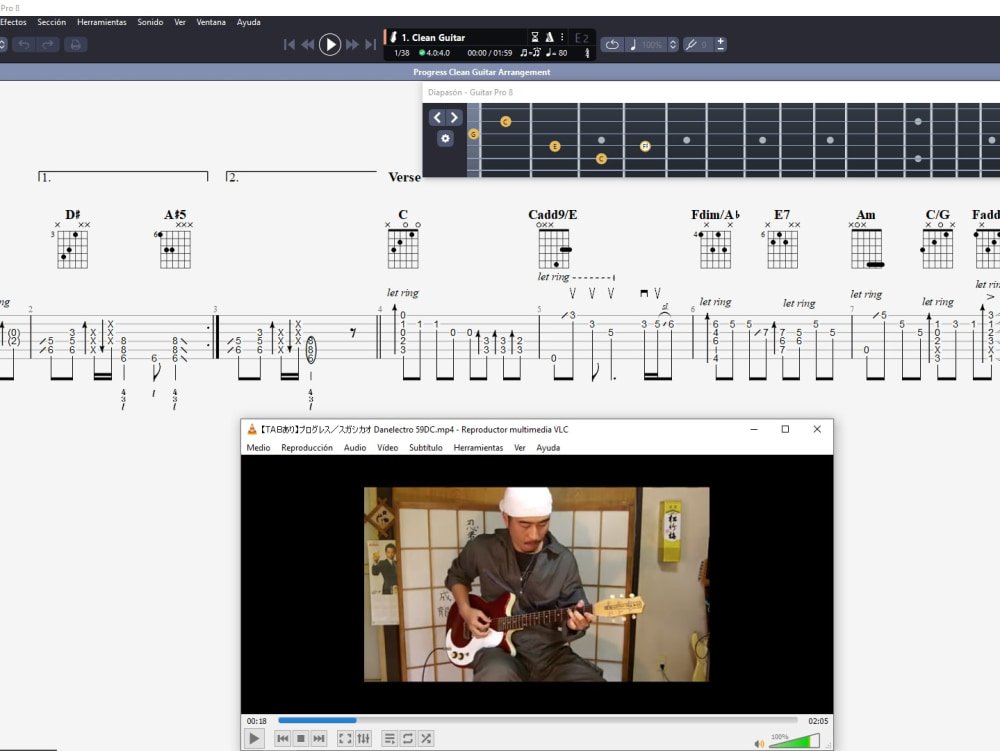1000x751 pixels.
Task: Click the 1. Clean Guitar track name
Action: click(x=433, y=38)
